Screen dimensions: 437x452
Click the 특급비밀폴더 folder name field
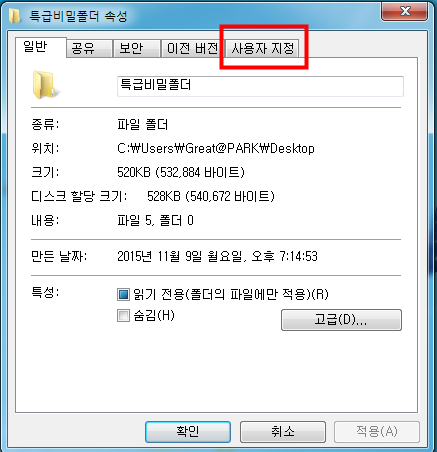tap(260, 86)
